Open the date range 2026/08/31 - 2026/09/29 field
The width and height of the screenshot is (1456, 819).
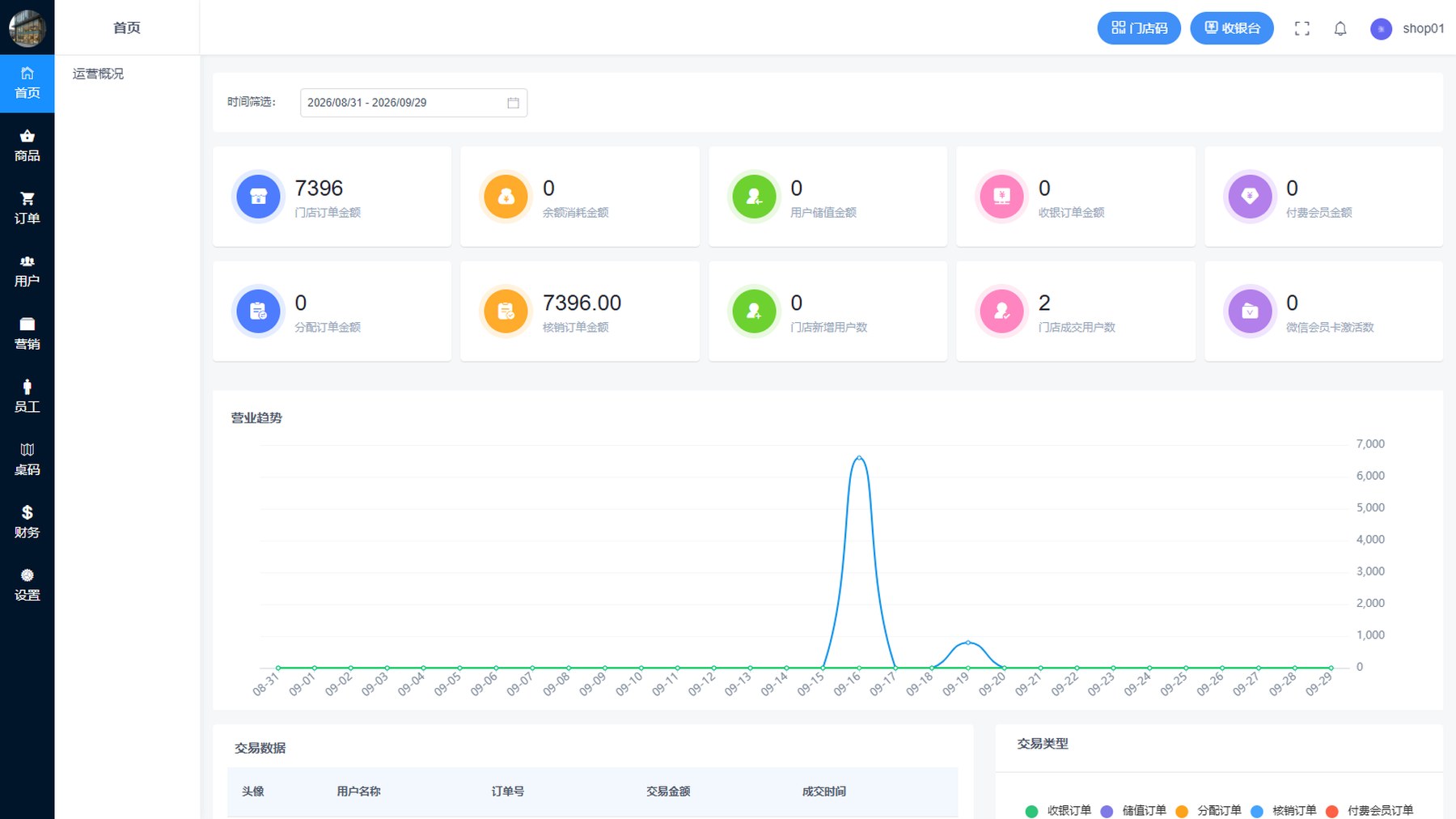pos(413,103)
